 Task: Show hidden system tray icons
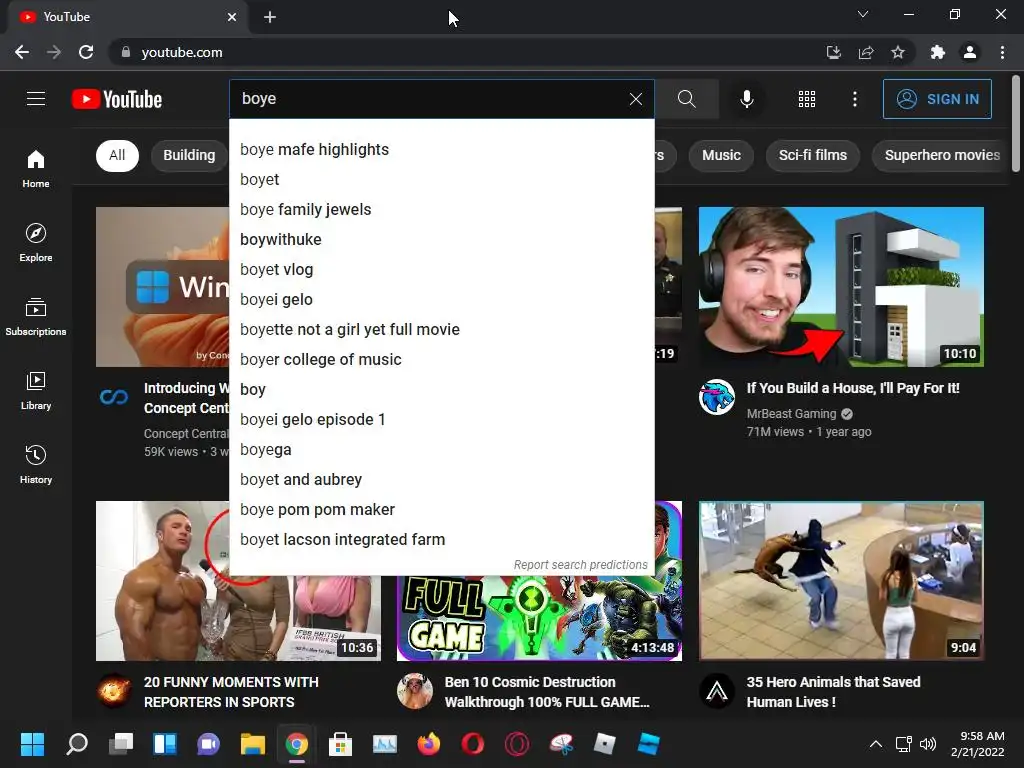(x=876, y=744)
